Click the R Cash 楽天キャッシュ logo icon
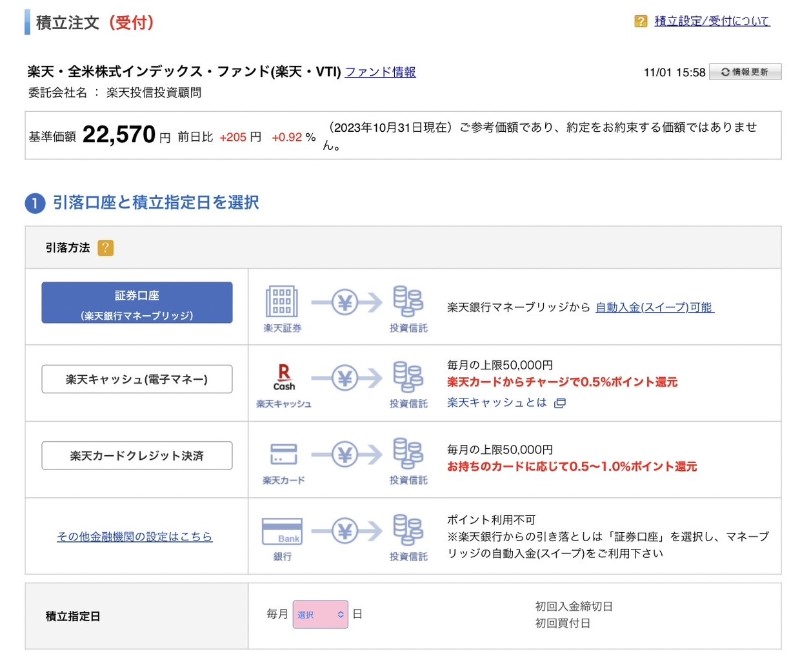The width and height of the screenshot is (800, 659). [x=284, y=377]
